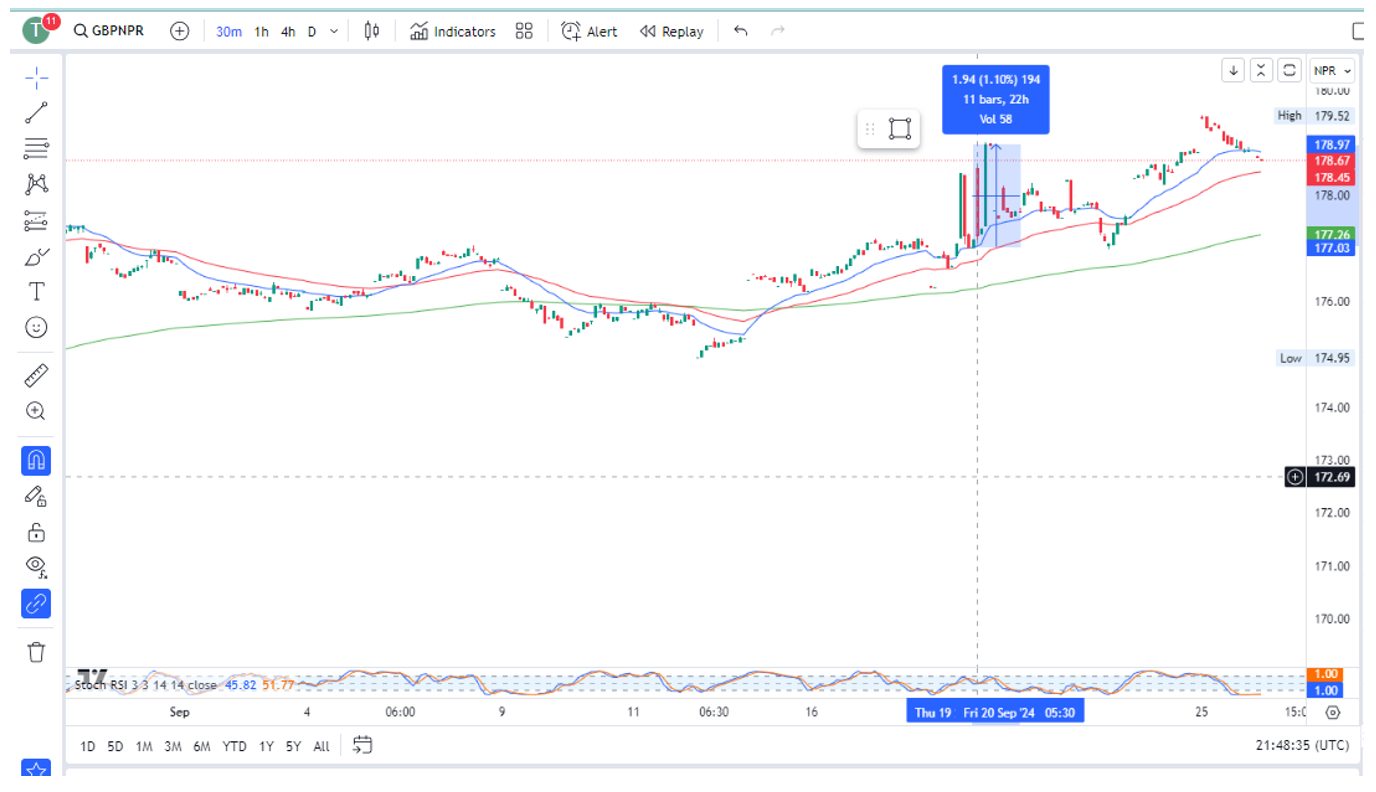Screen dimensions: 1376x792
Task: Click the down-arrow button above price scale
Action: [x=1234, y=70]
